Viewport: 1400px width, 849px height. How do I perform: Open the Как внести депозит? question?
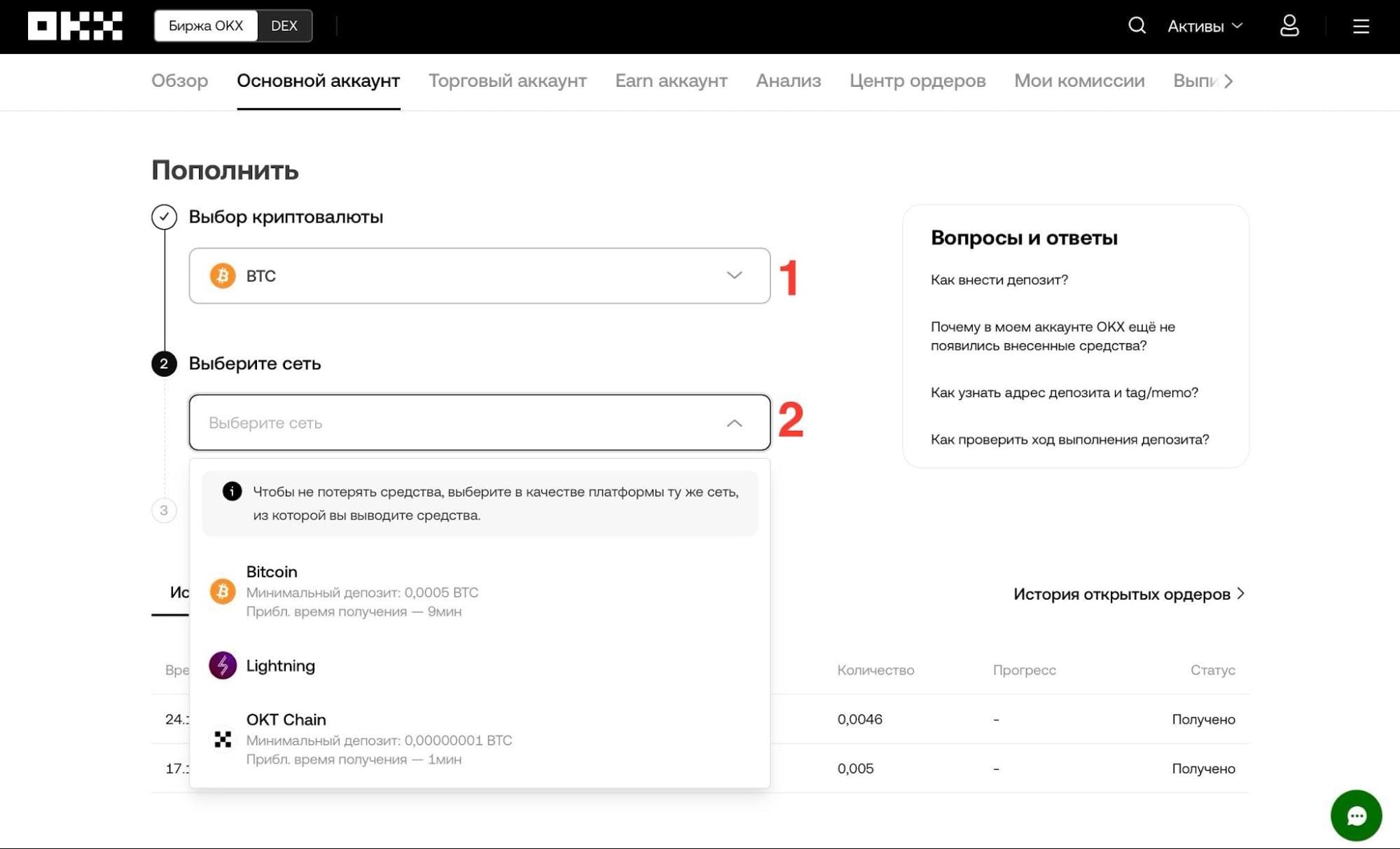[x=999, y=279]
